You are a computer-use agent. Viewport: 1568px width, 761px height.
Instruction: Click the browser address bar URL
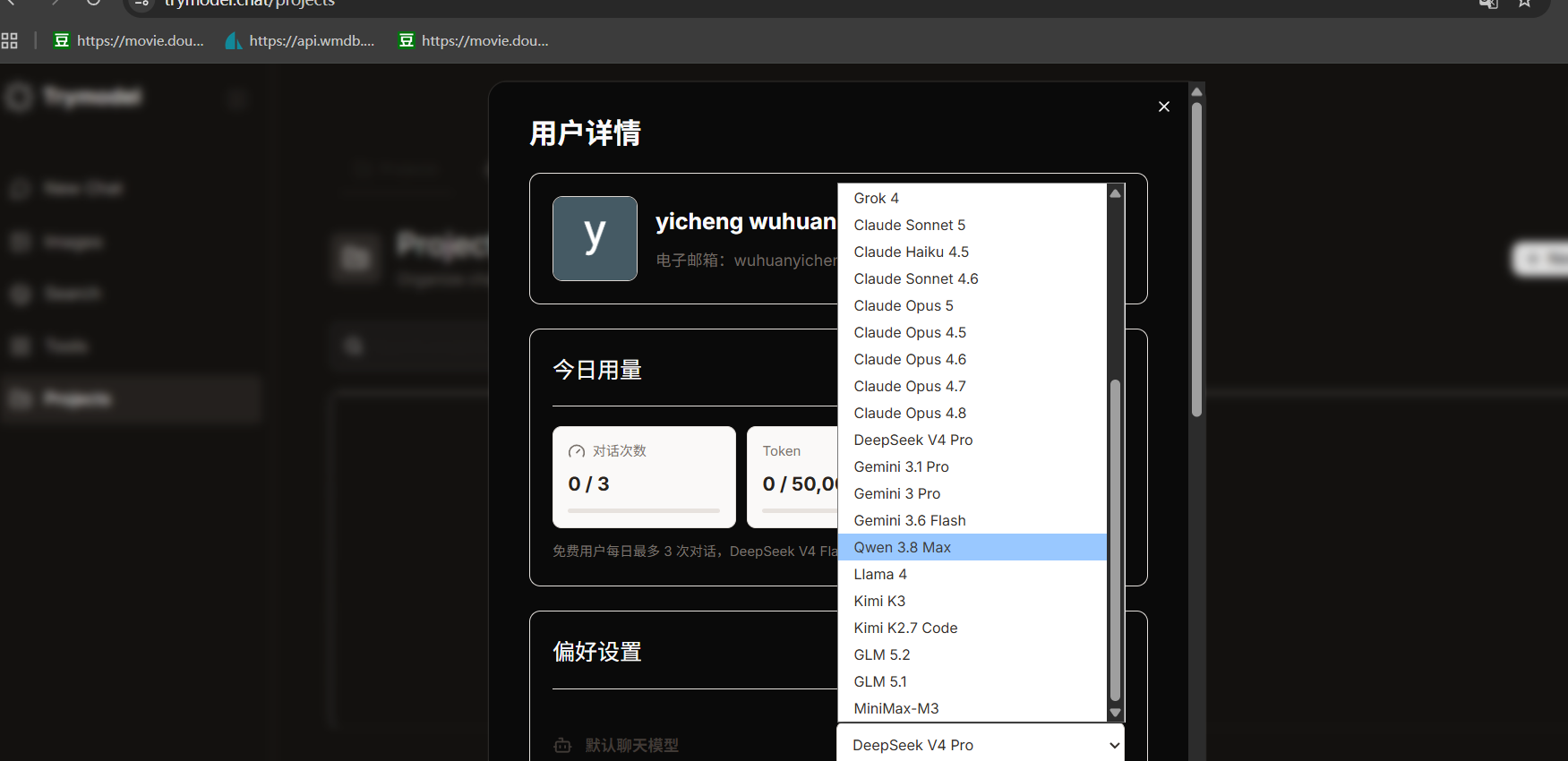click(x=250, y=4)
